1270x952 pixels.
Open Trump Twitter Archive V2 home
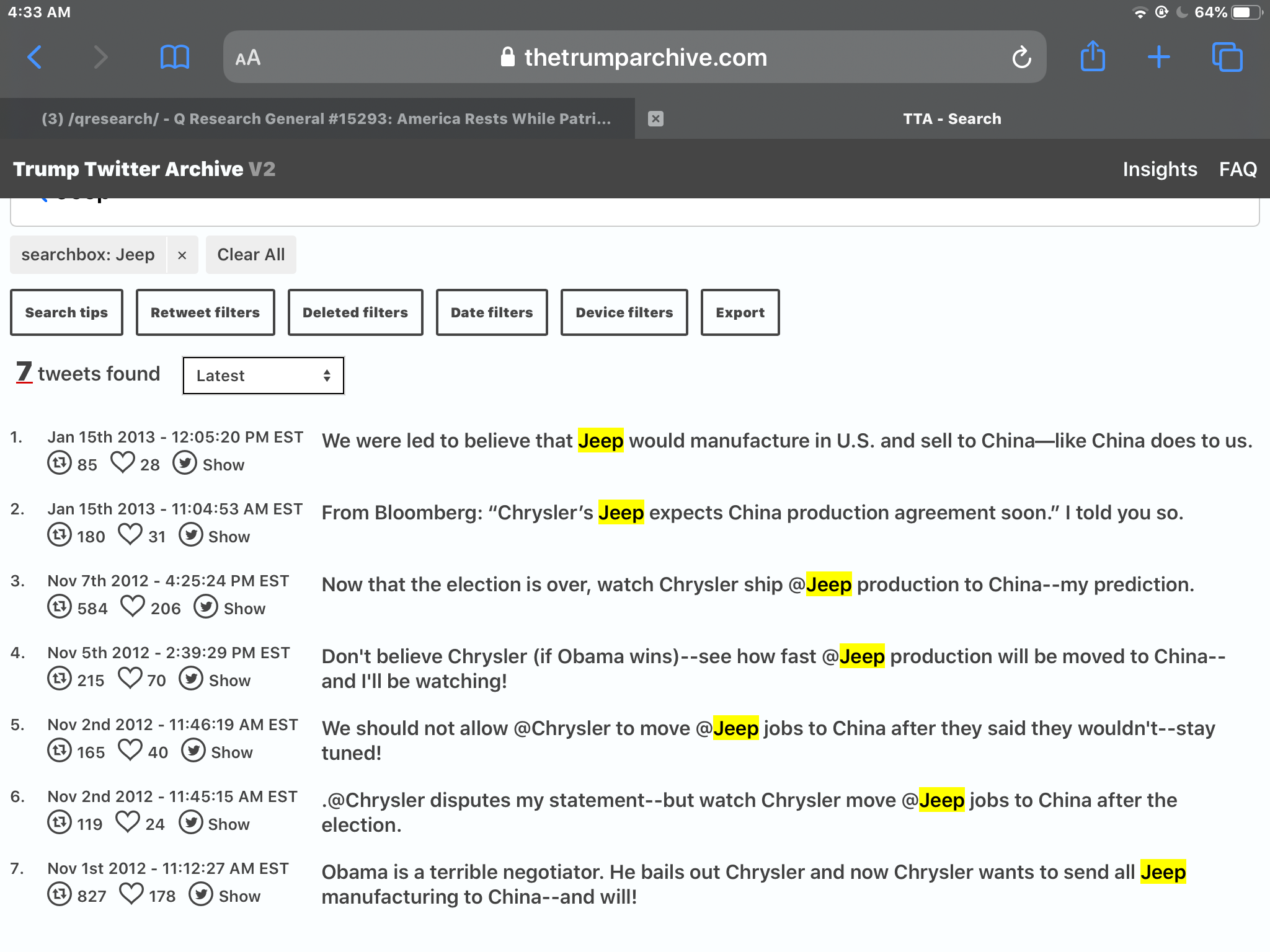coord(144,169)
